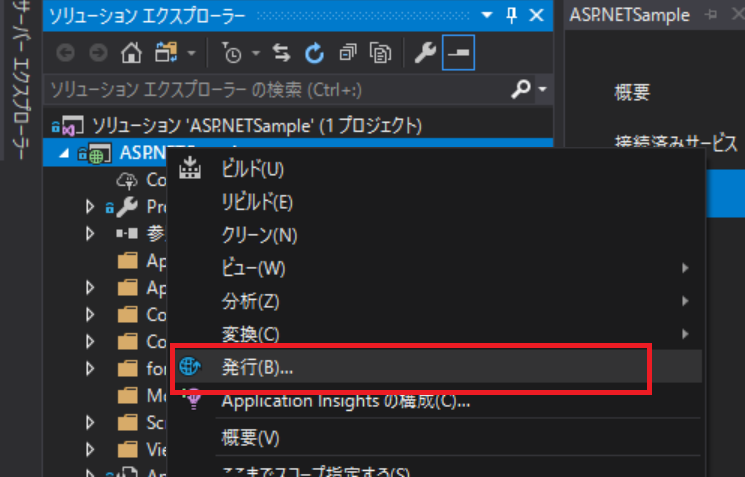Image resolution: width=745 pixels, height=477 pixels.
Task: Choose リビルド(E) from the context menu
Action: [436, 202]
